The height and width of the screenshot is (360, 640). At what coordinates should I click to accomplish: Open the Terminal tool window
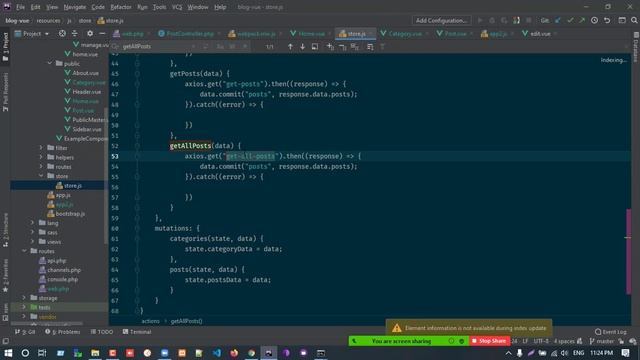137,332
